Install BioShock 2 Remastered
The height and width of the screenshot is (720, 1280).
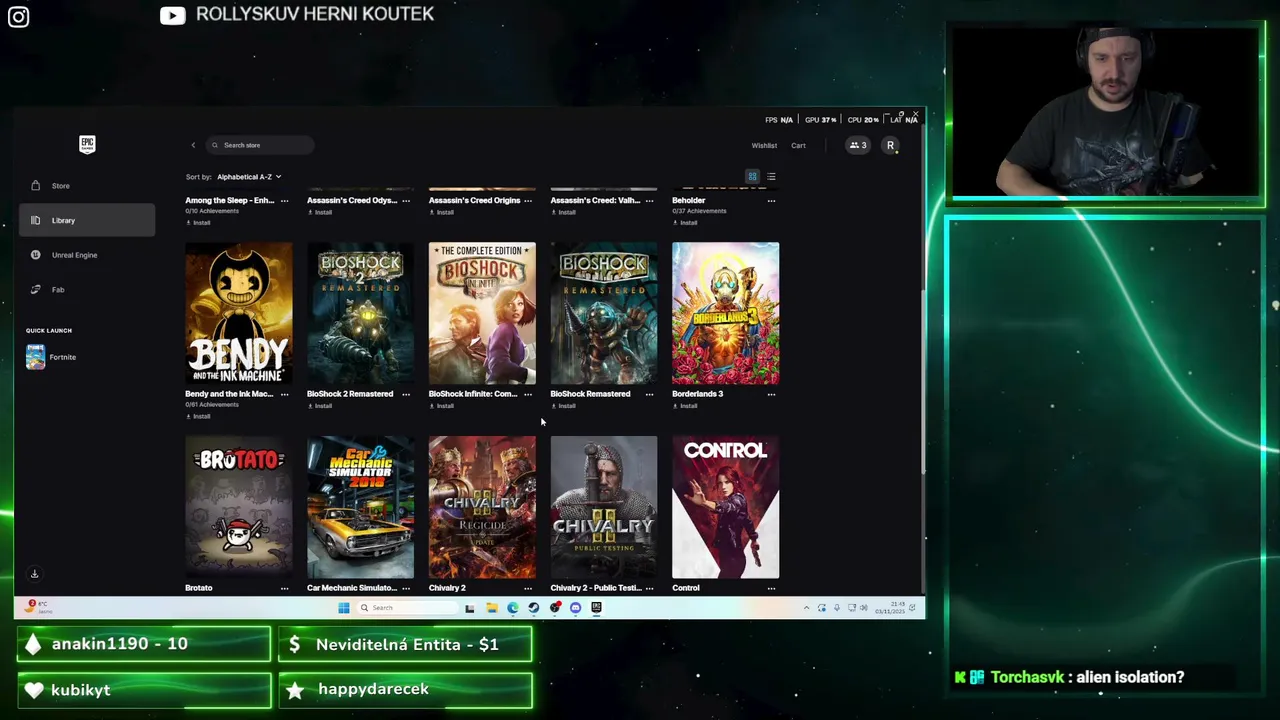[320, 406]
